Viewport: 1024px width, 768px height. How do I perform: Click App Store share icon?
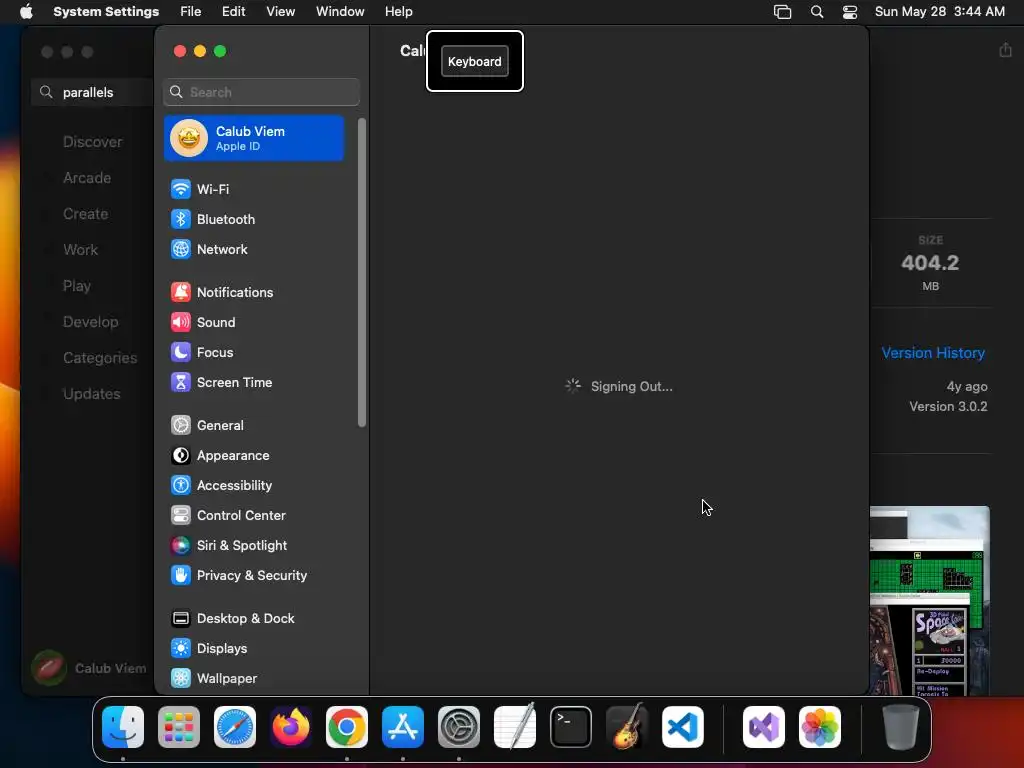pos(1005,50)
